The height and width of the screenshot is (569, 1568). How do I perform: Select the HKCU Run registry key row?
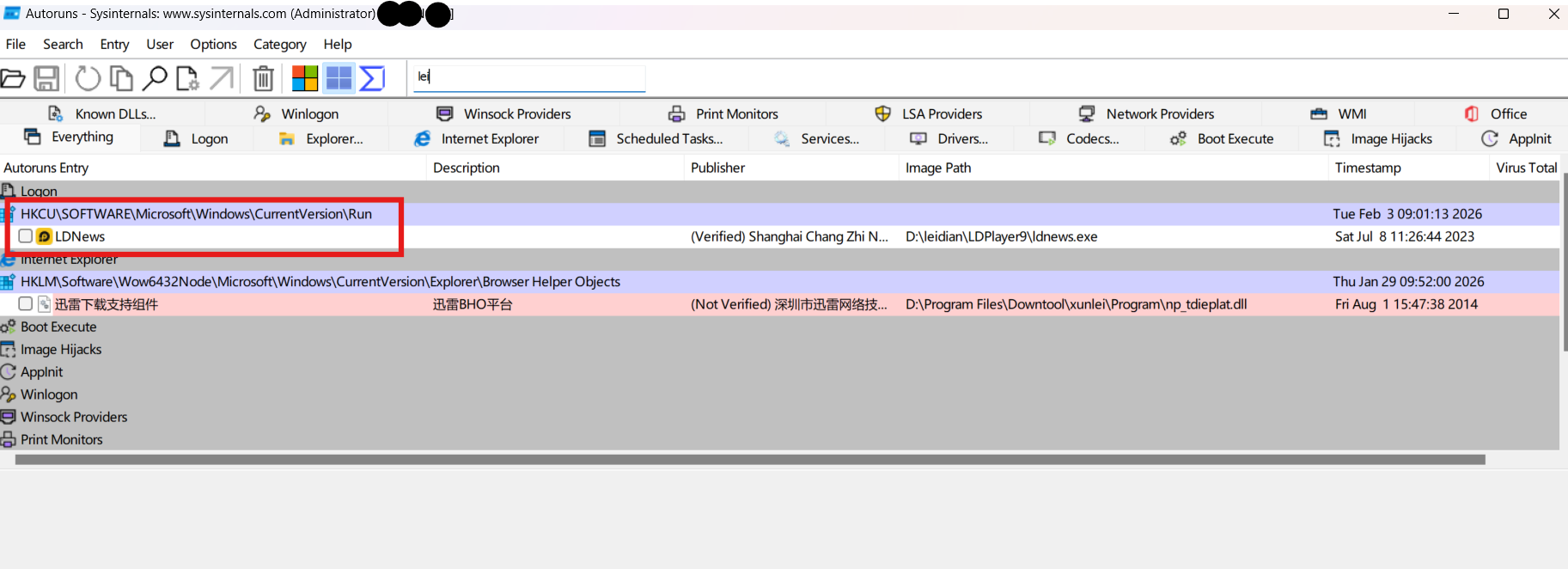[196, 214]
